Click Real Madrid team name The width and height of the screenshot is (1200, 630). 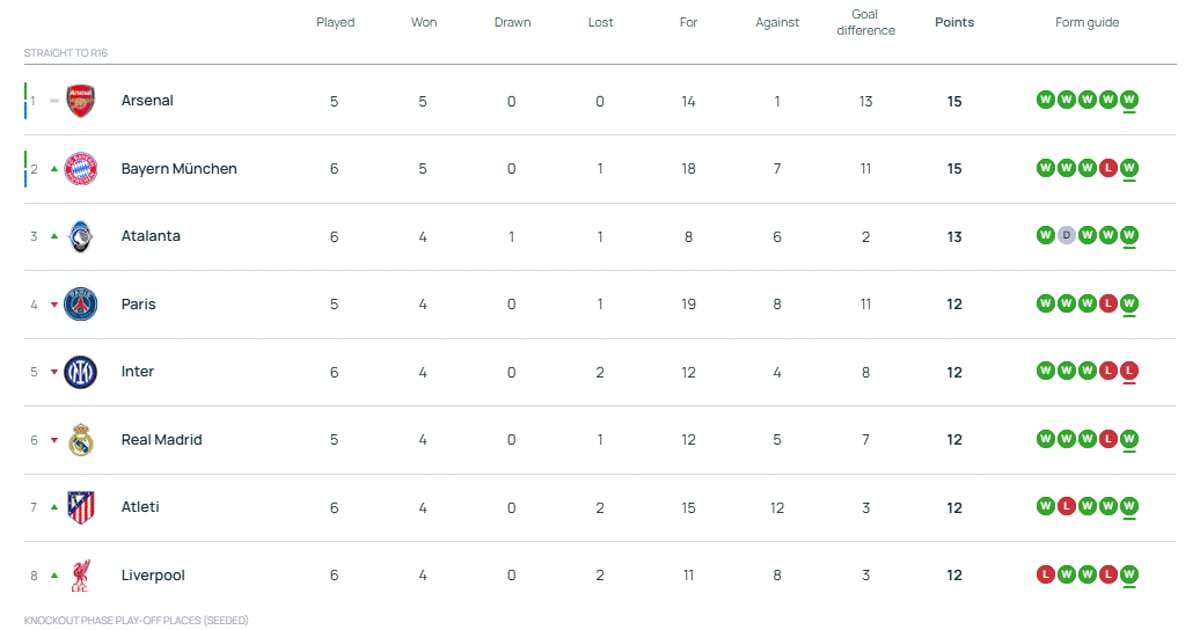pyautogui.click(x=161, y=440)
